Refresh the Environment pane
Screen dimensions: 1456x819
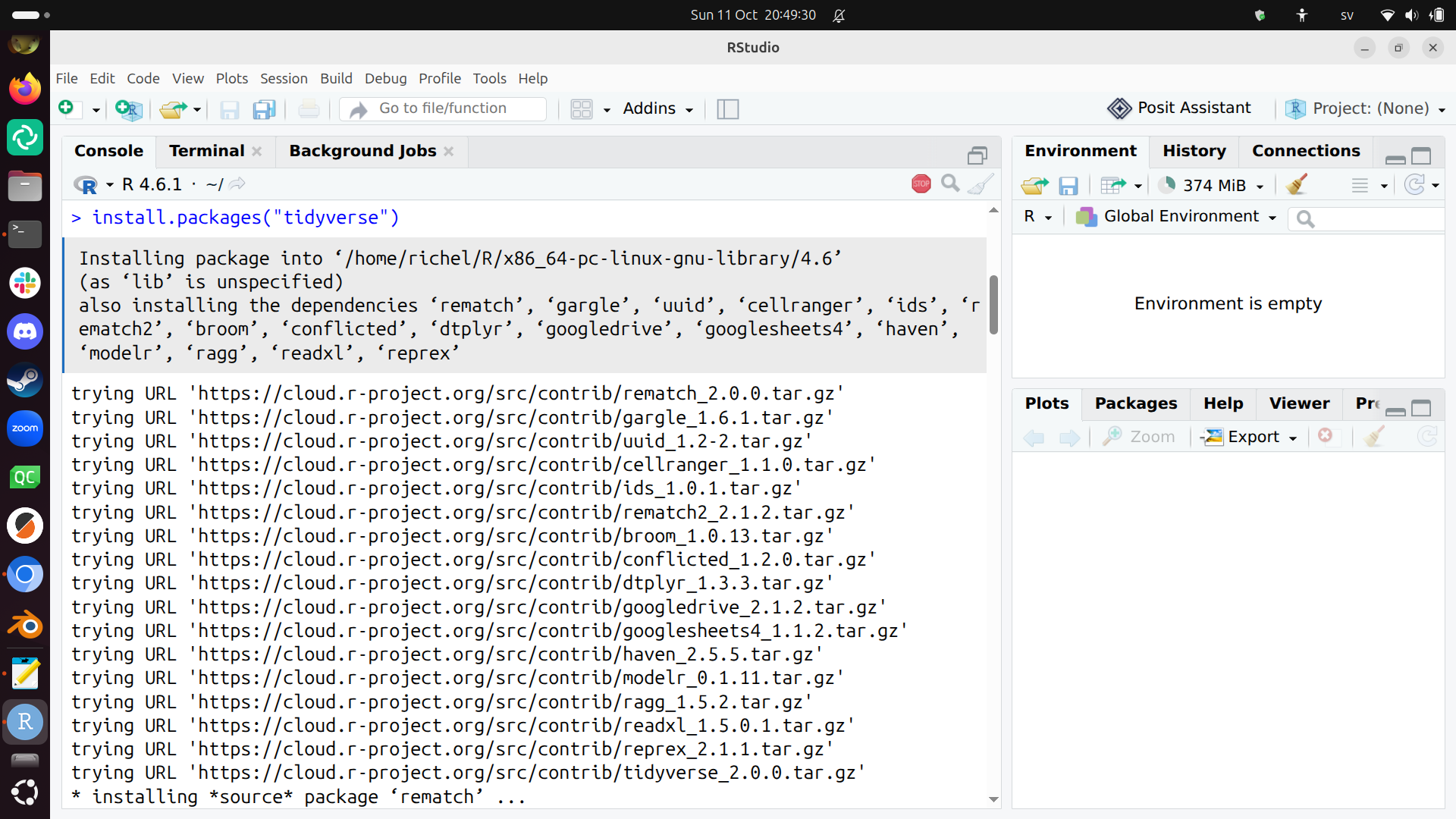pyautogui.click(x=1414, y=184)
